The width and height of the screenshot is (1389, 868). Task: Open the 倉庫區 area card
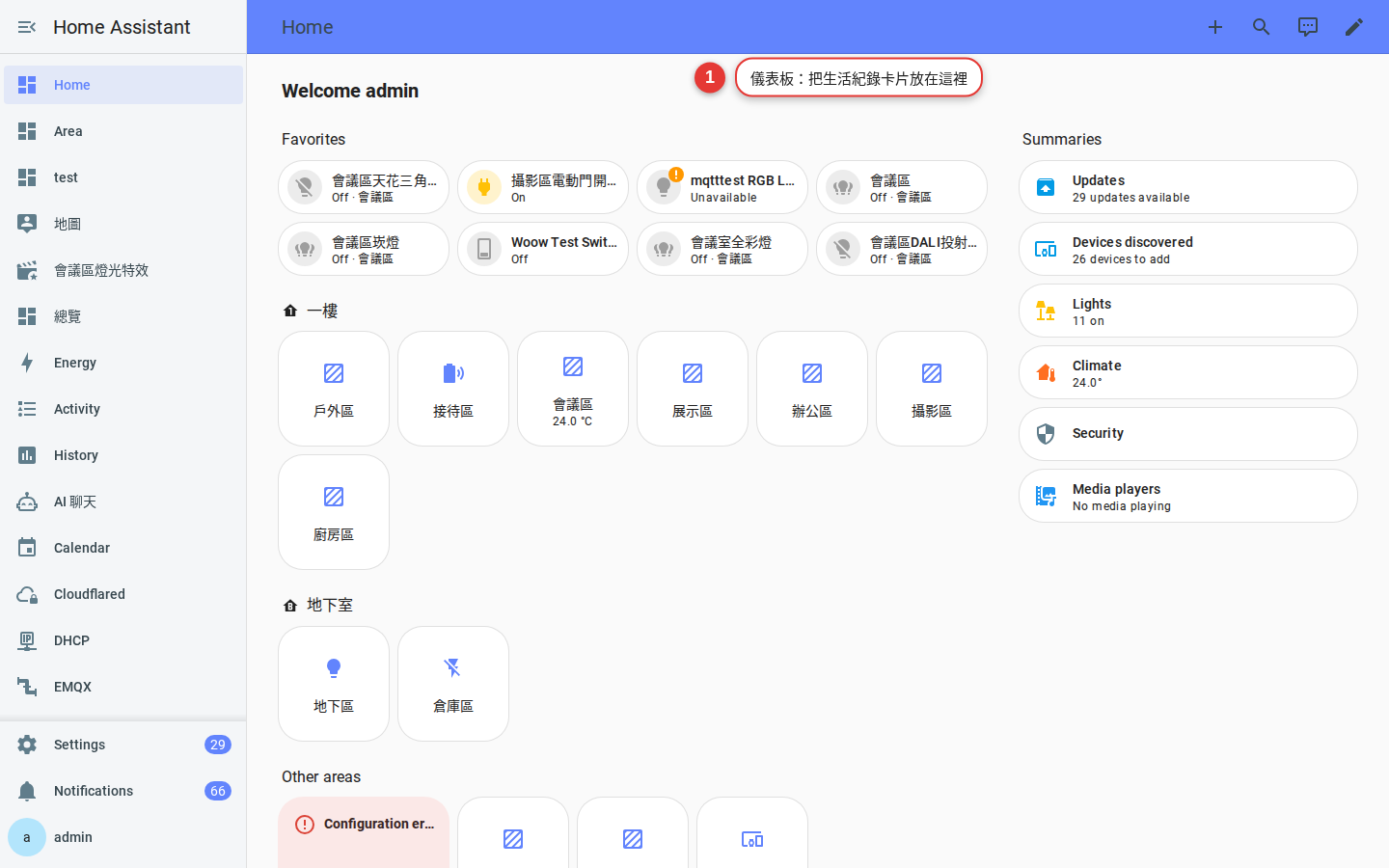pyautogui.click(x=453, y=684)
